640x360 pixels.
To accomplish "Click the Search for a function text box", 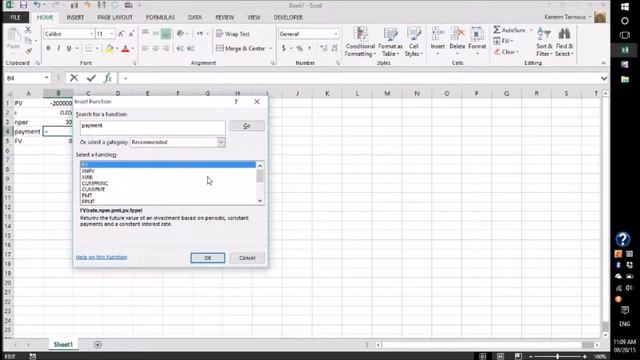I will click(x=152, y=127).
